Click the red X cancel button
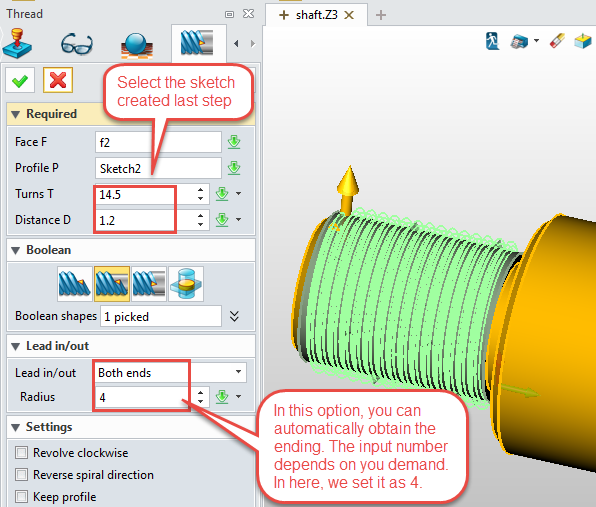Image resolution: width=596 pixels, height=507 pixels. click(x=58, y=81)
